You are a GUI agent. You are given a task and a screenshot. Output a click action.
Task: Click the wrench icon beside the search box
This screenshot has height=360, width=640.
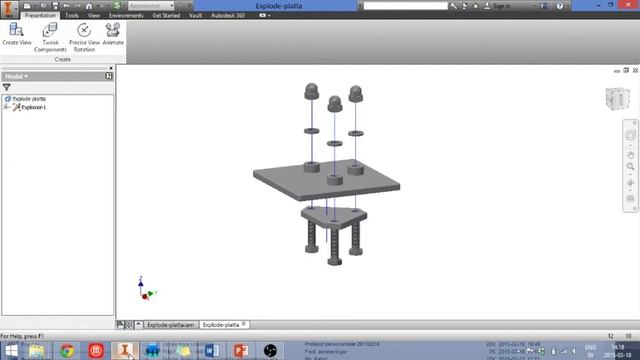(x=453, y=6)
